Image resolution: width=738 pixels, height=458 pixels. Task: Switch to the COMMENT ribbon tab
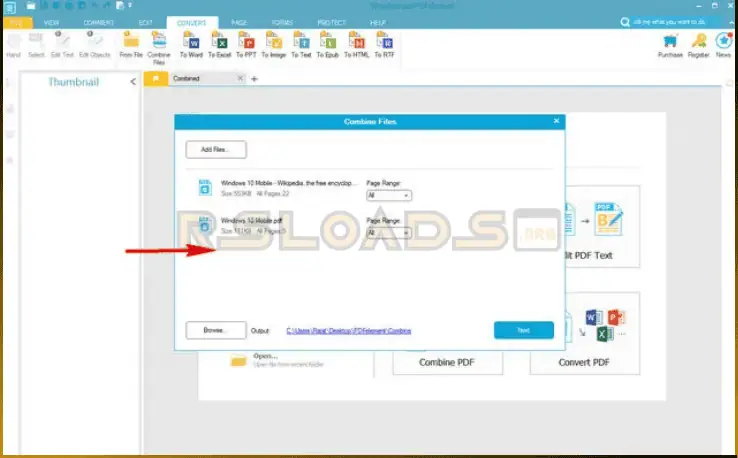pyautogui.click(x=98, y=23)
